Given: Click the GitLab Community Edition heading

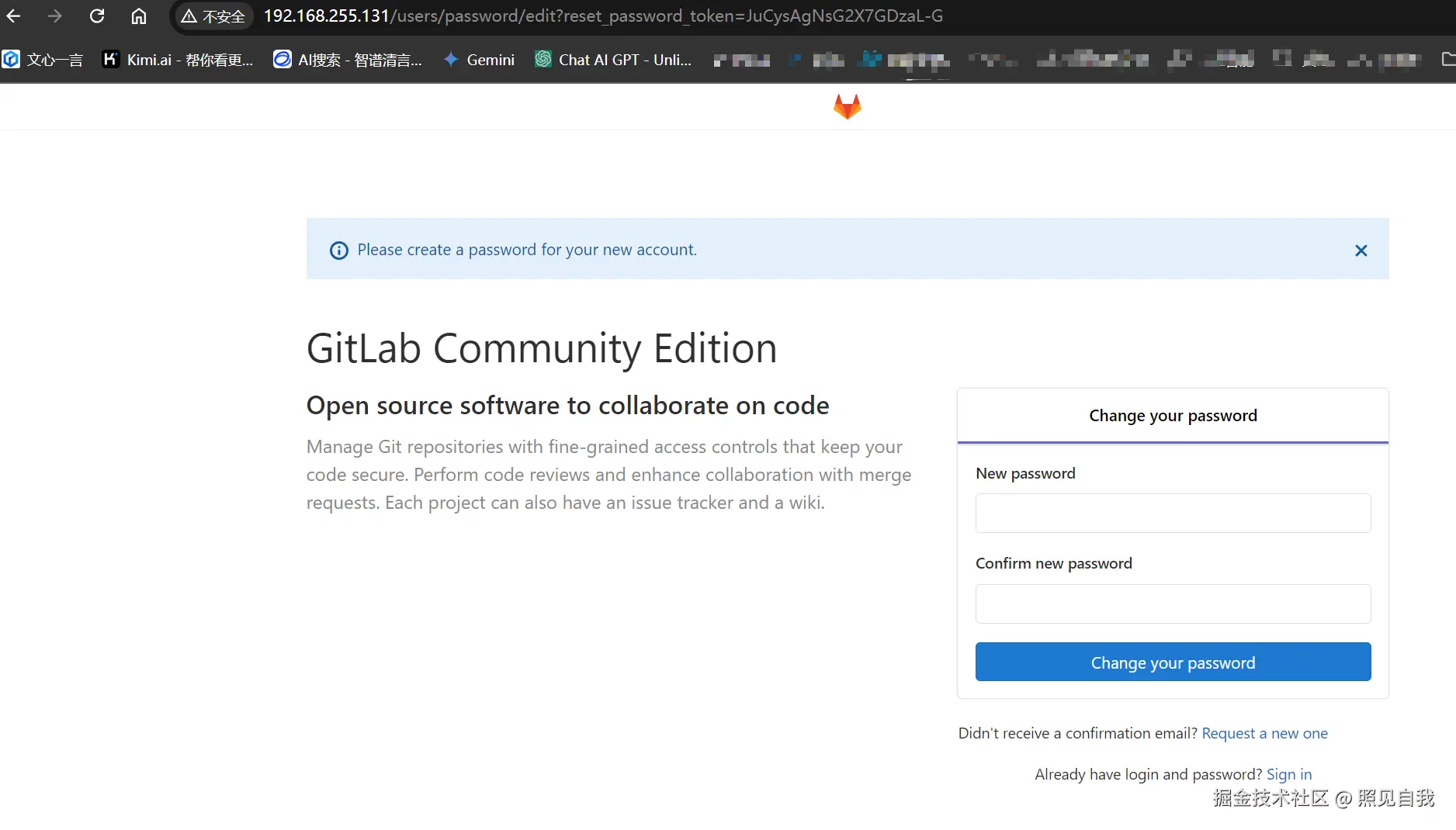Looking at the screenshot, I should click(x=542, y=348).
